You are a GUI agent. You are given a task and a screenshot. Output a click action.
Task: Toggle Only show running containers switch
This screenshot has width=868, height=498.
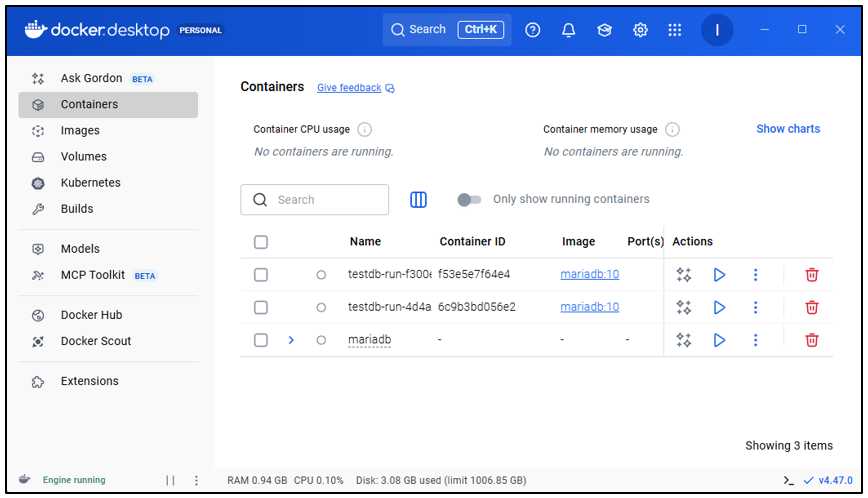tap(469, 200)
